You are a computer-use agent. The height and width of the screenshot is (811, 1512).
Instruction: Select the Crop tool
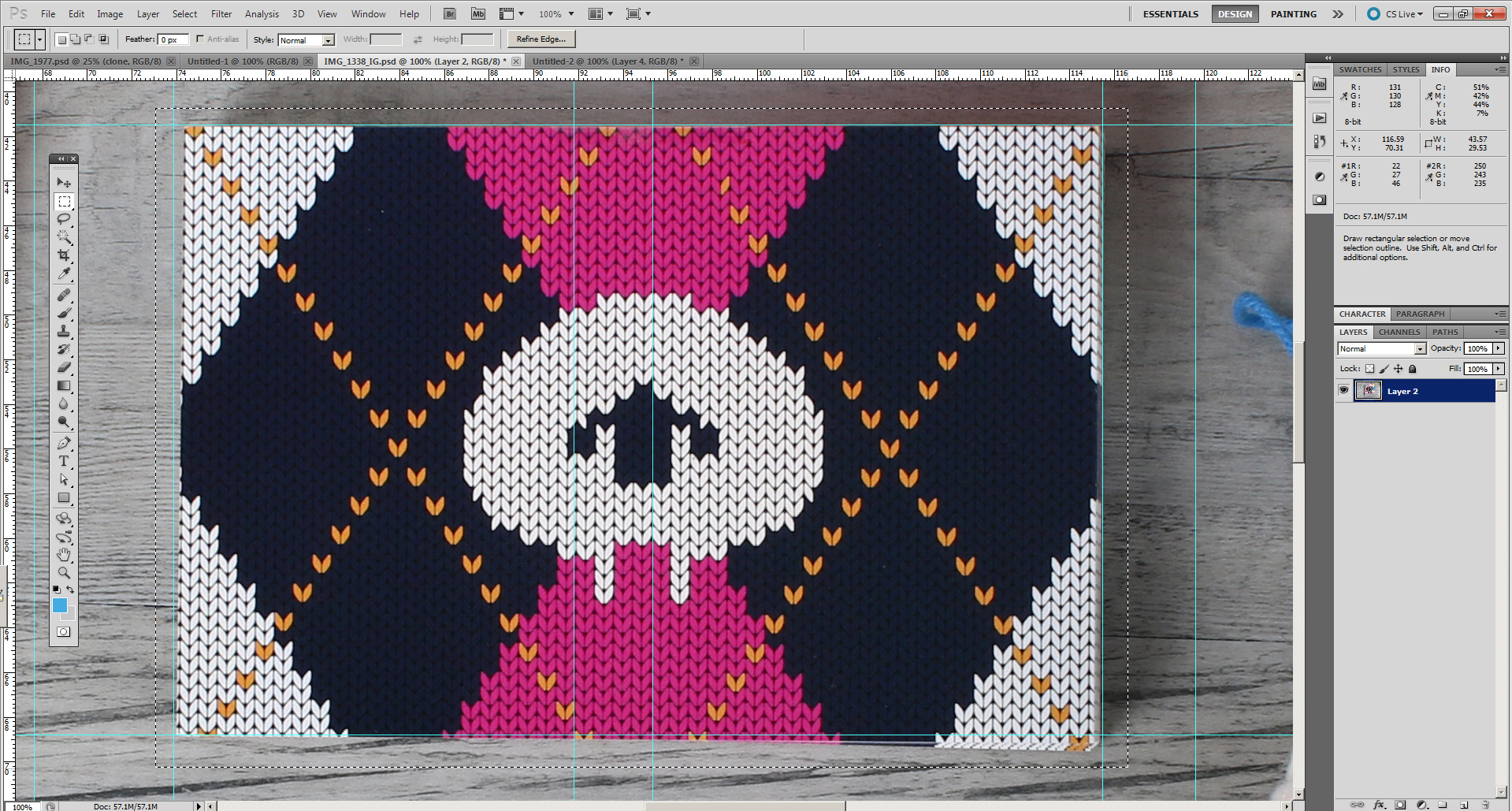click(64, 255)
